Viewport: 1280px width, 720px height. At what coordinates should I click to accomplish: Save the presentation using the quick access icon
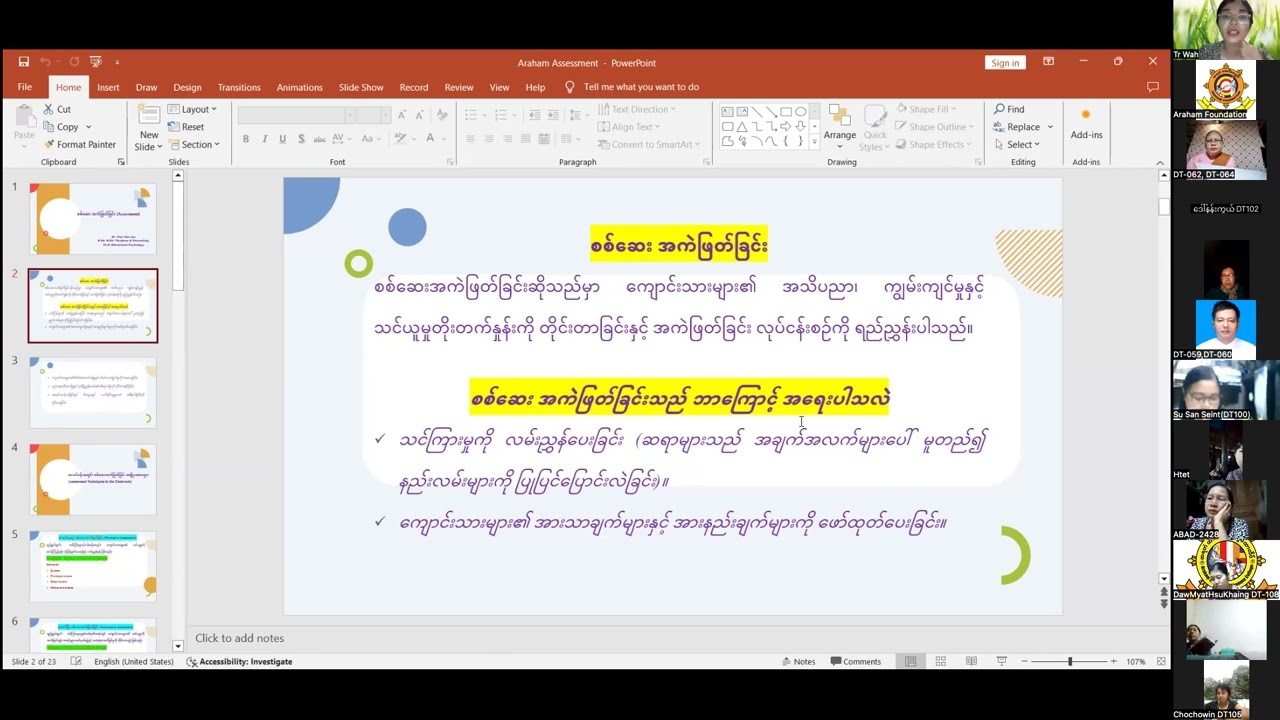click(x=24, y=62)
